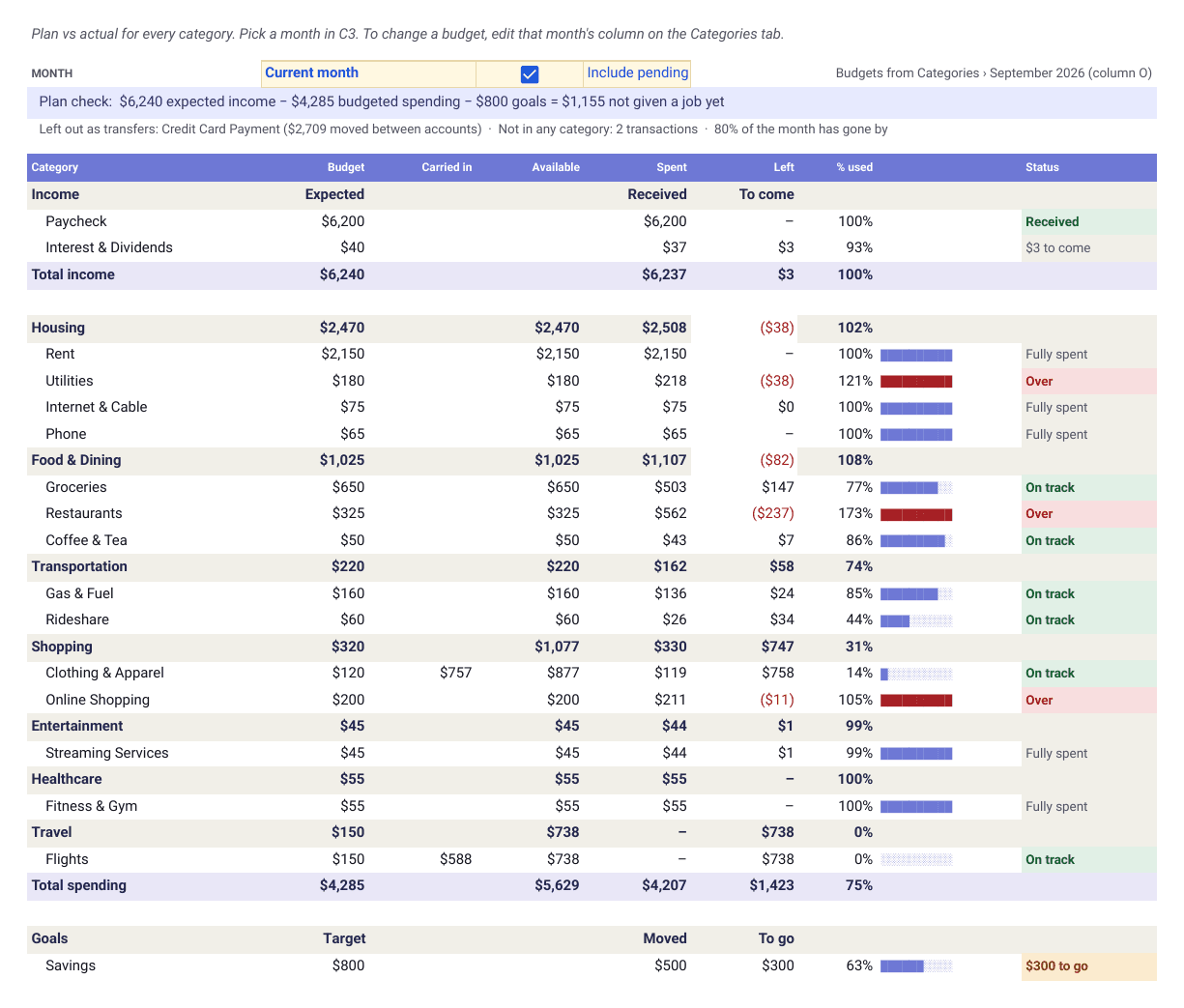Screen dimensions: 1184x1008
Task: Click the Fitness & Gym category label
Action: pos(92,806)
